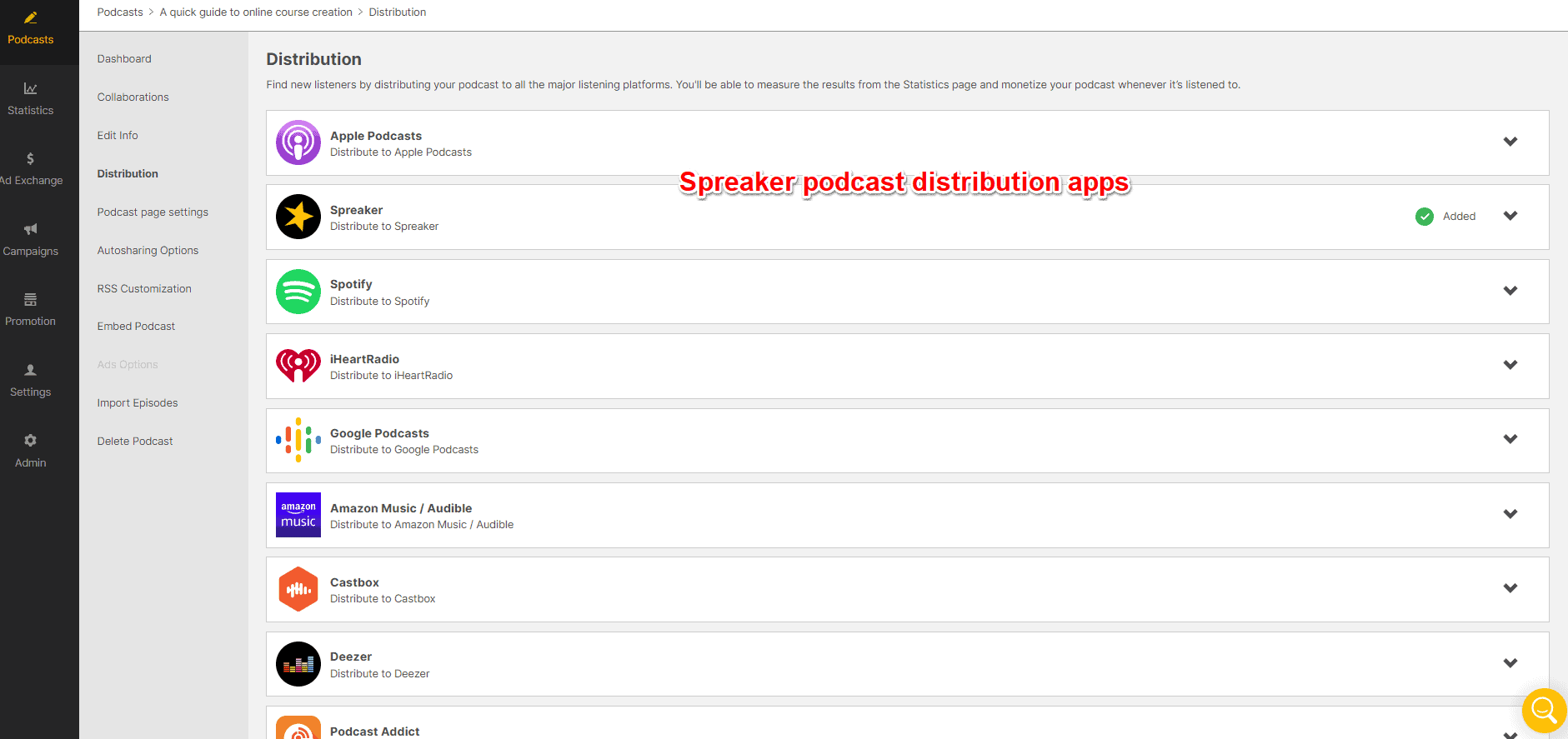
Task: Click the Apple Podcasts logo
Action: pos(298,142)
